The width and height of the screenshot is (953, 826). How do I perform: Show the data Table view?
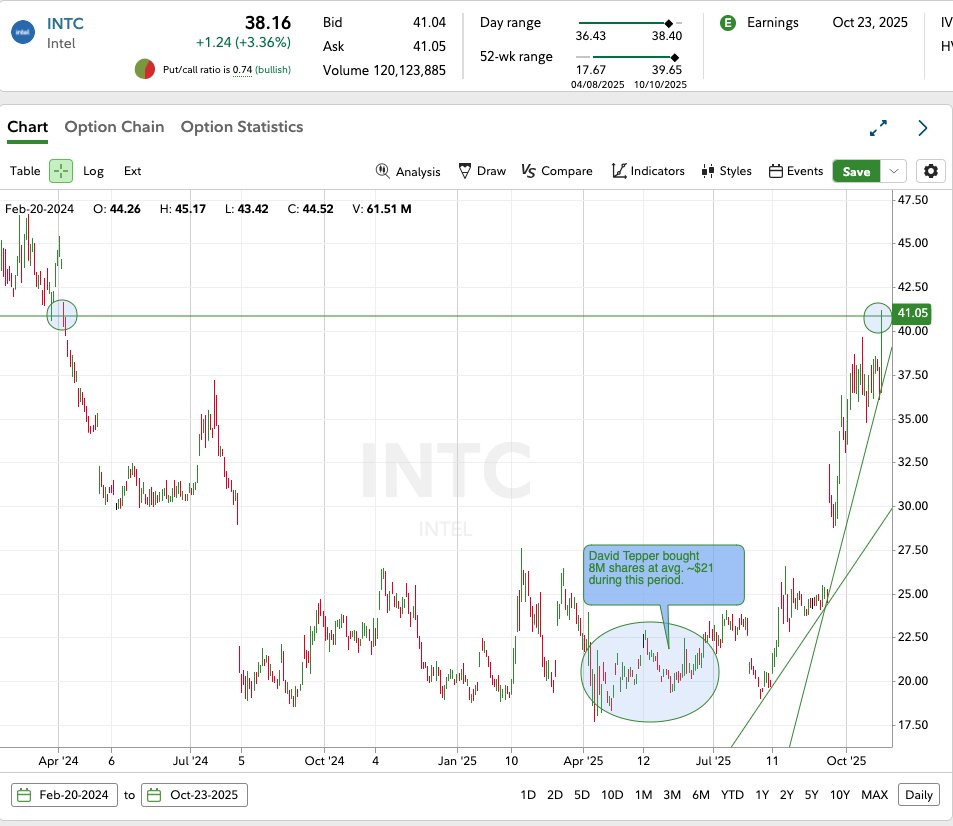[x=25, y=171]
